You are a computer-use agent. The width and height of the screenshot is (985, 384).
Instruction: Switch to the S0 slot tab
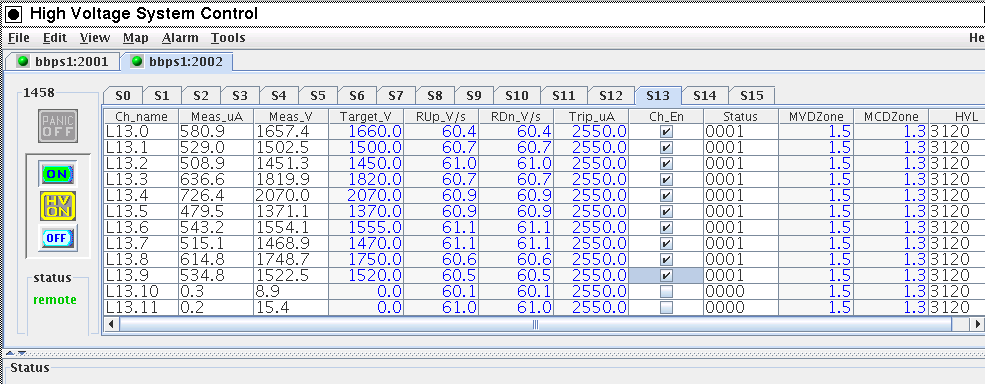click(123, 96)
